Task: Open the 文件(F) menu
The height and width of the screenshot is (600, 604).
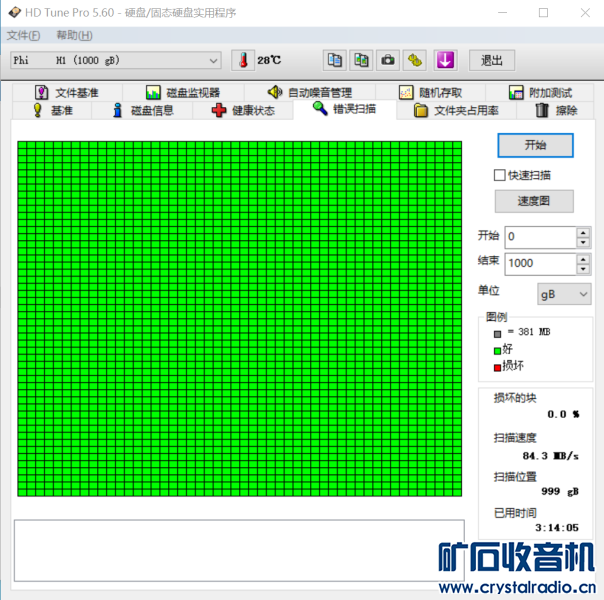Action: click(x=23, y=35)
